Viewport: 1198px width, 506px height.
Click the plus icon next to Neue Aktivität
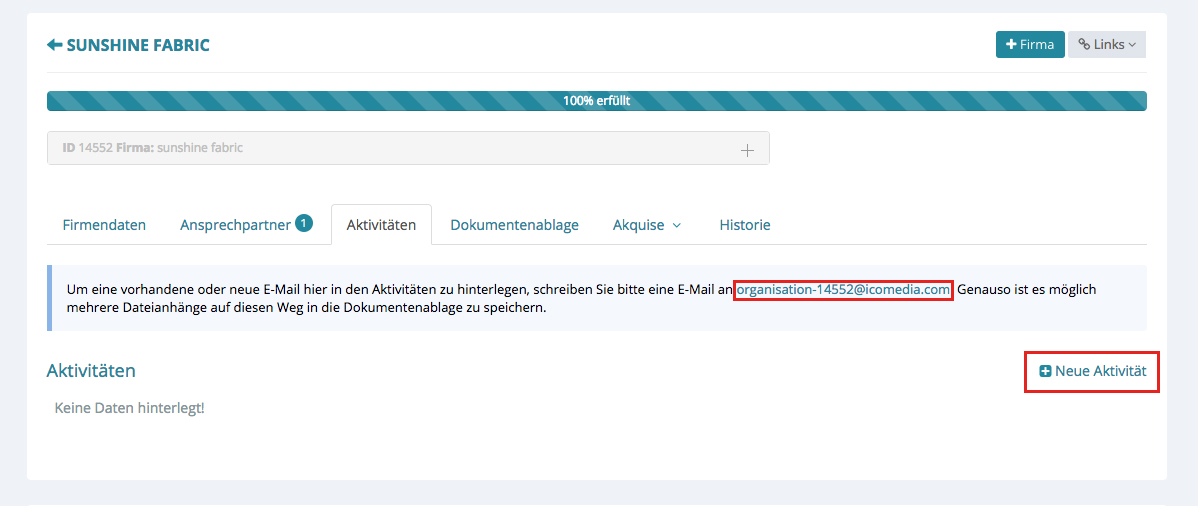[x=1045, y=371]
